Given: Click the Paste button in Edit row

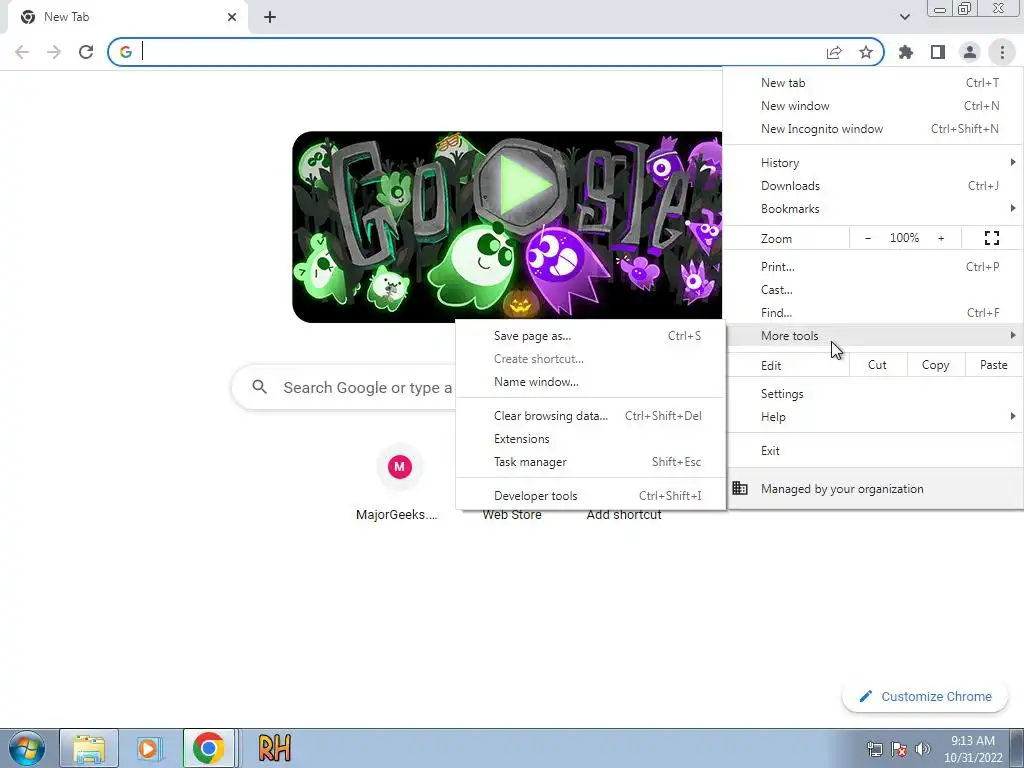Looking at the screenshot, I should click(x=993, y=365).
